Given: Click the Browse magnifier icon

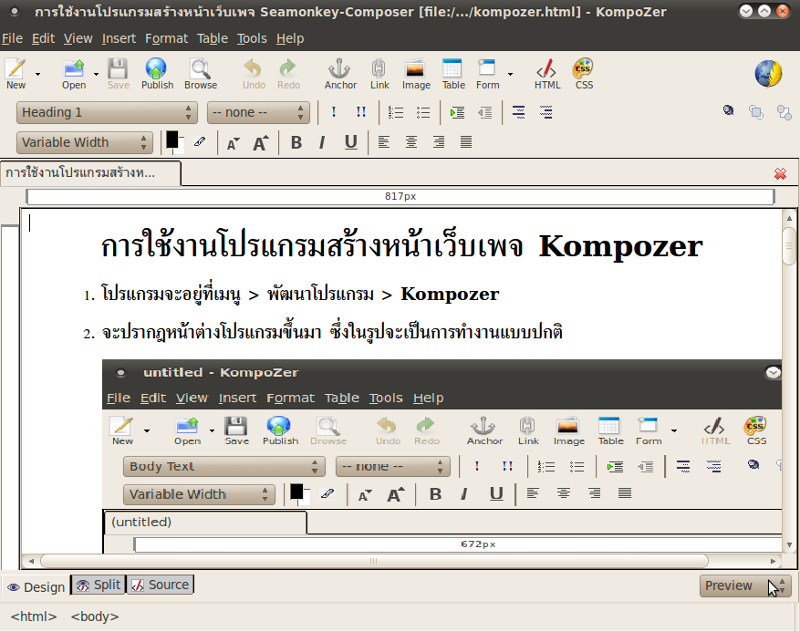Looking at the screenshot, I should pyautogui.click(x=201, y=74).
